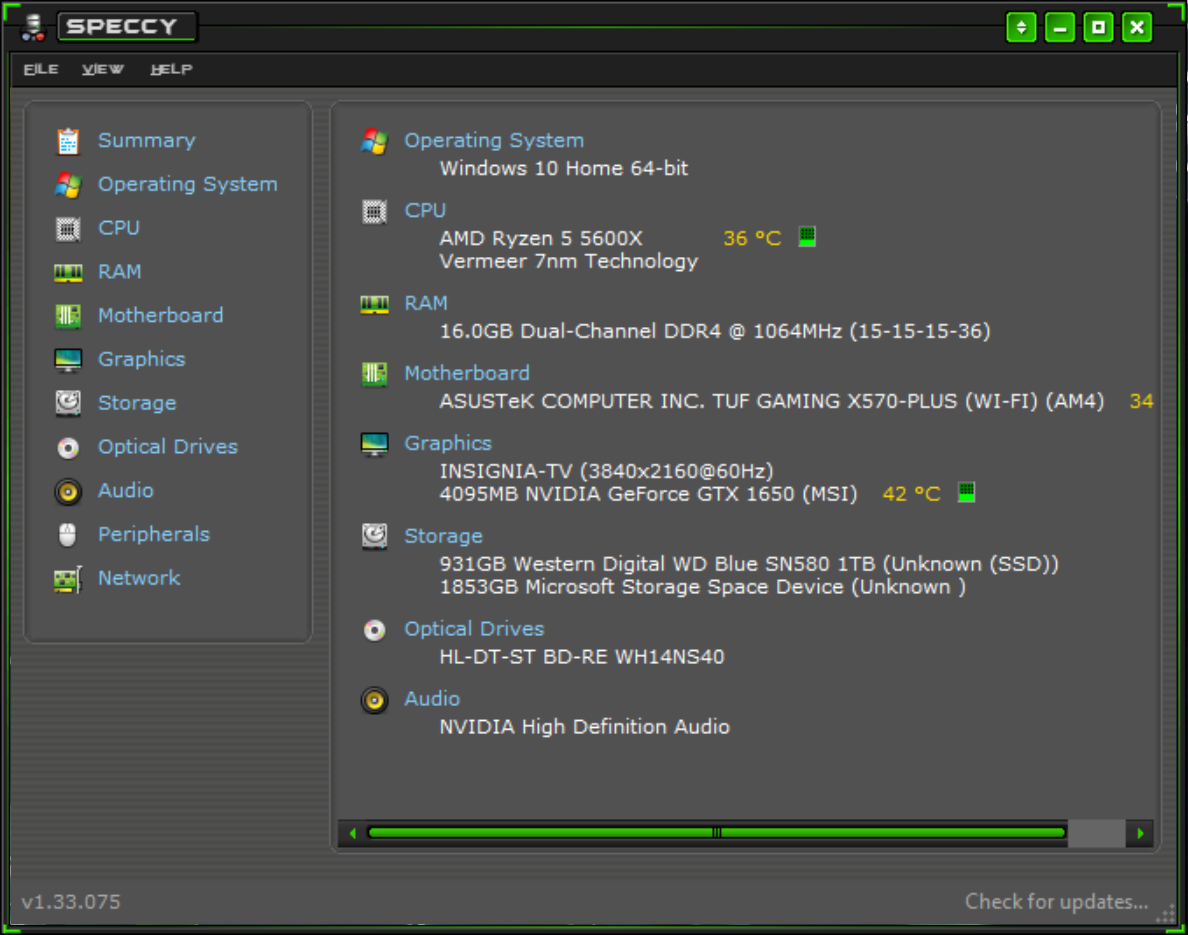Click the HL-DT-ST BD-RE WH14NS40 text
The width and height of the screenshot is (1188, 935).
tap(582, 657)
